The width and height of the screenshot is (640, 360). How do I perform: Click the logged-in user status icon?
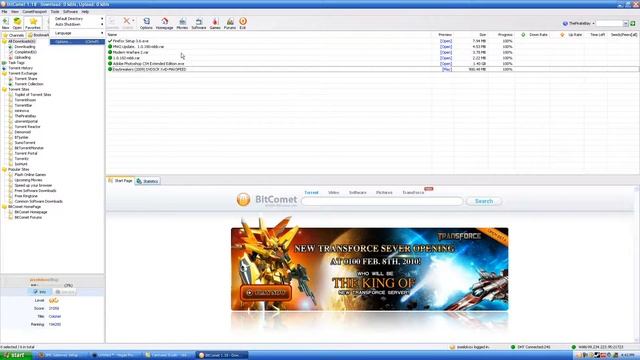[452, 347]
